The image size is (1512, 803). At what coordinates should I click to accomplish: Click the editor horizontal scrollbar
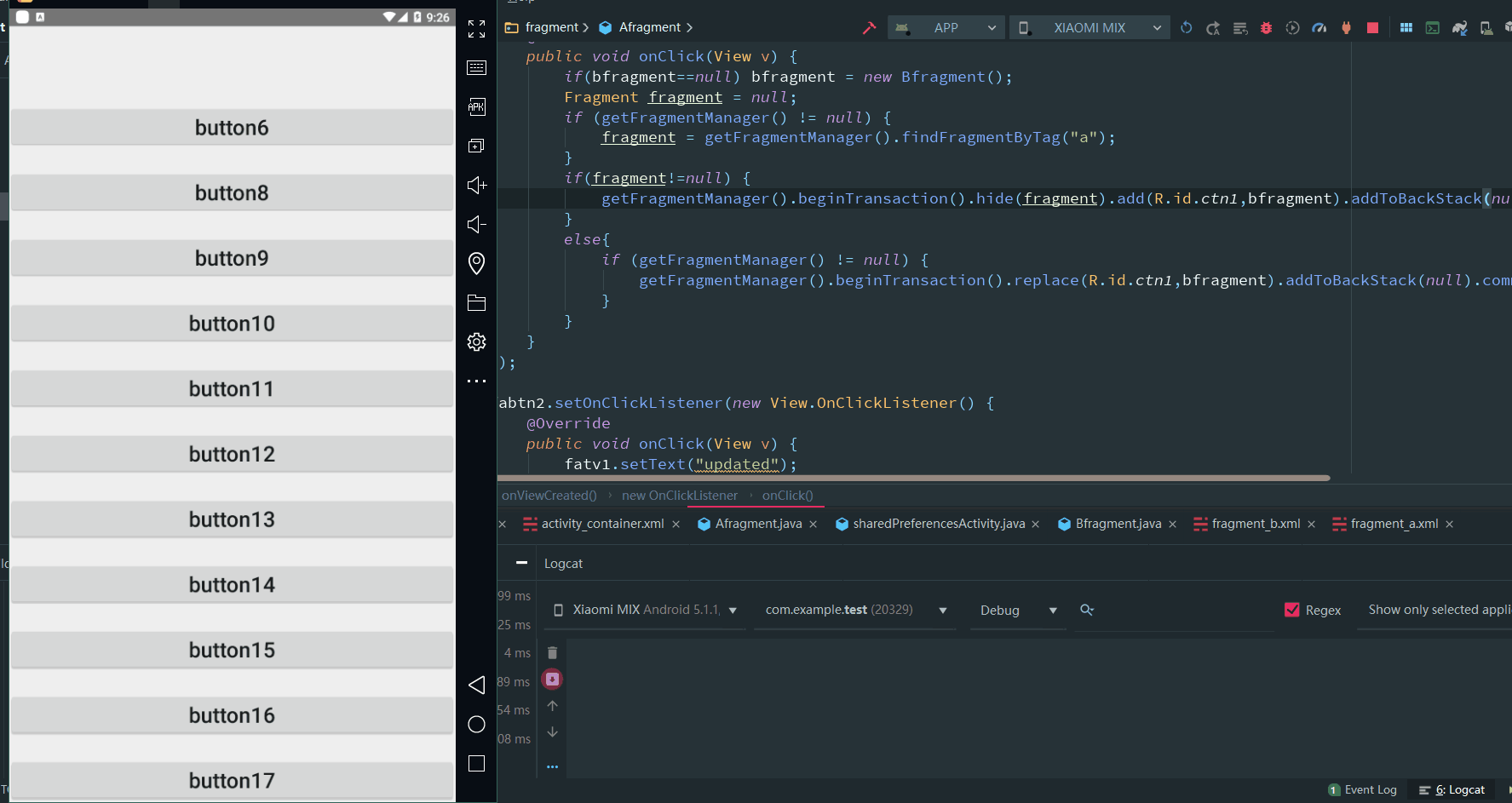pos(914,478)
